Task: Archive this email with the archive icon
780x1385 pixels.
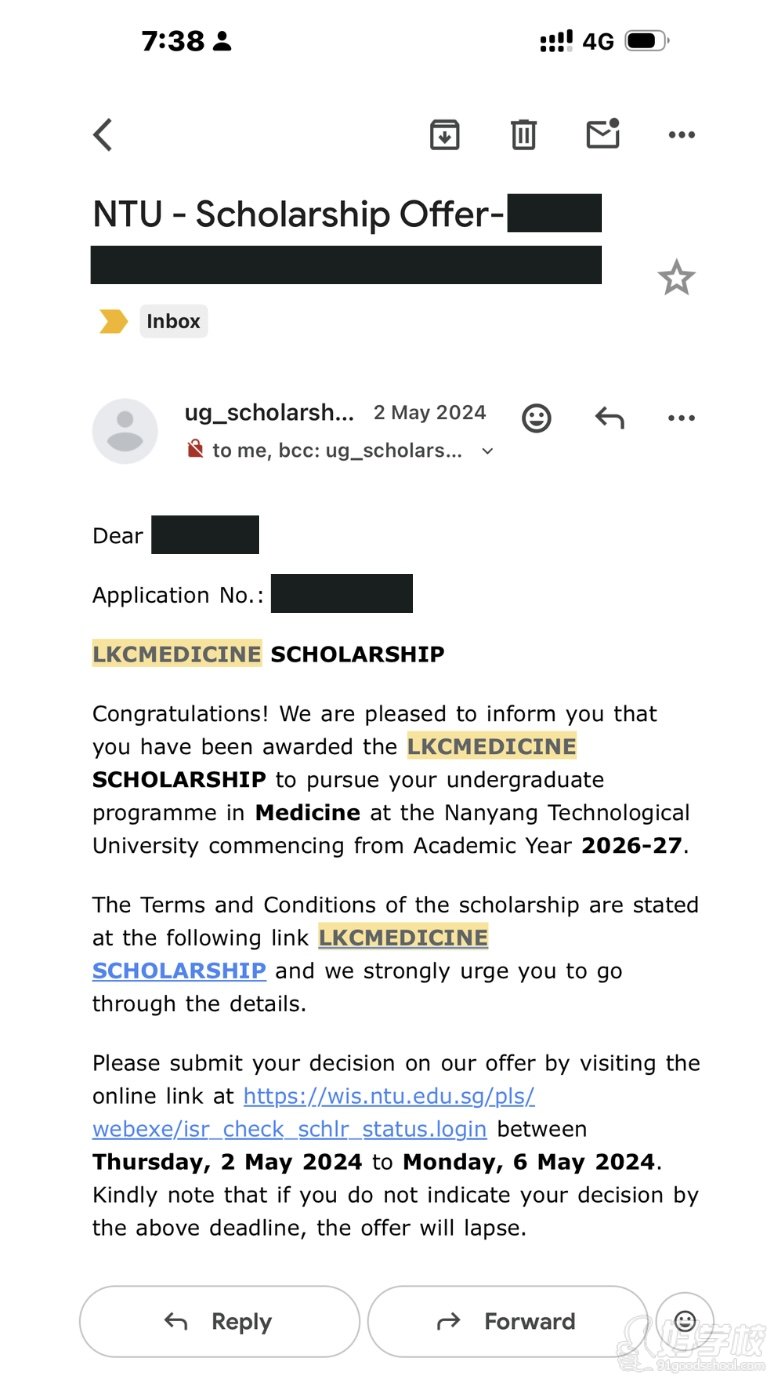Action: [444, 134]
